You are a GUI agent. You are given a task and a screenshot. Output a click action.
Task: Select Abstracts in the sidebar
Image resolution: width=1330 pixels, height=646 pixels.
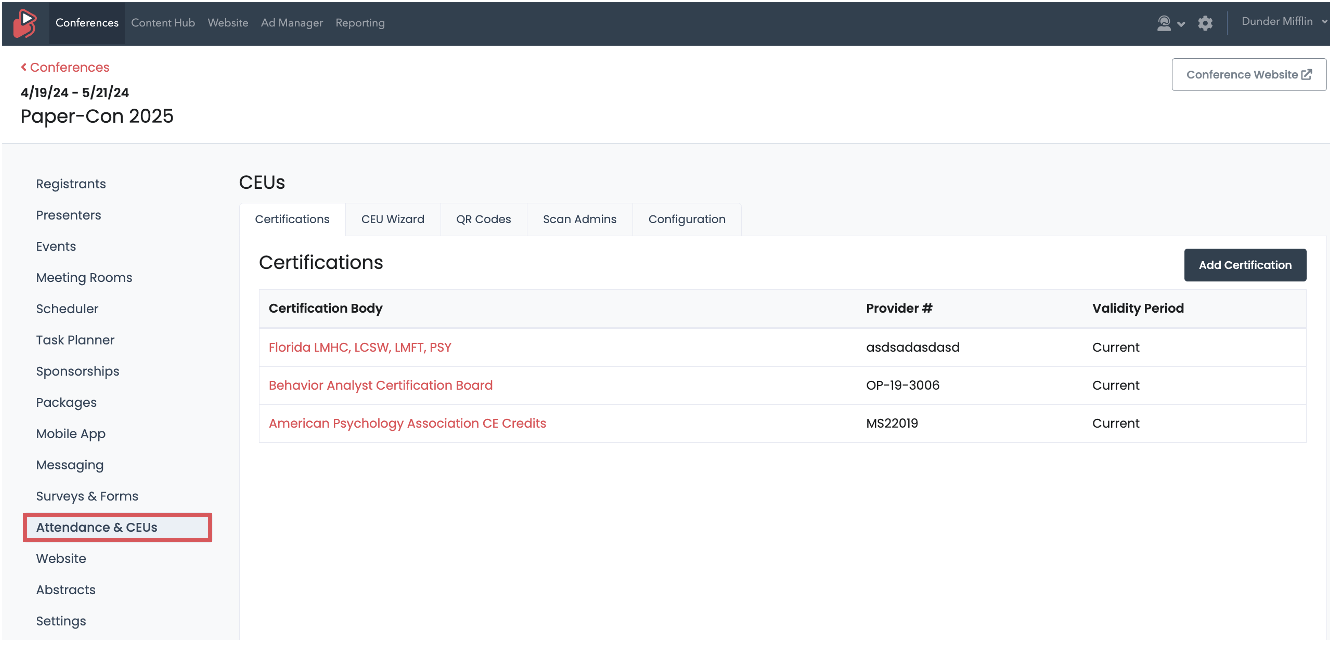coord(66,590)
